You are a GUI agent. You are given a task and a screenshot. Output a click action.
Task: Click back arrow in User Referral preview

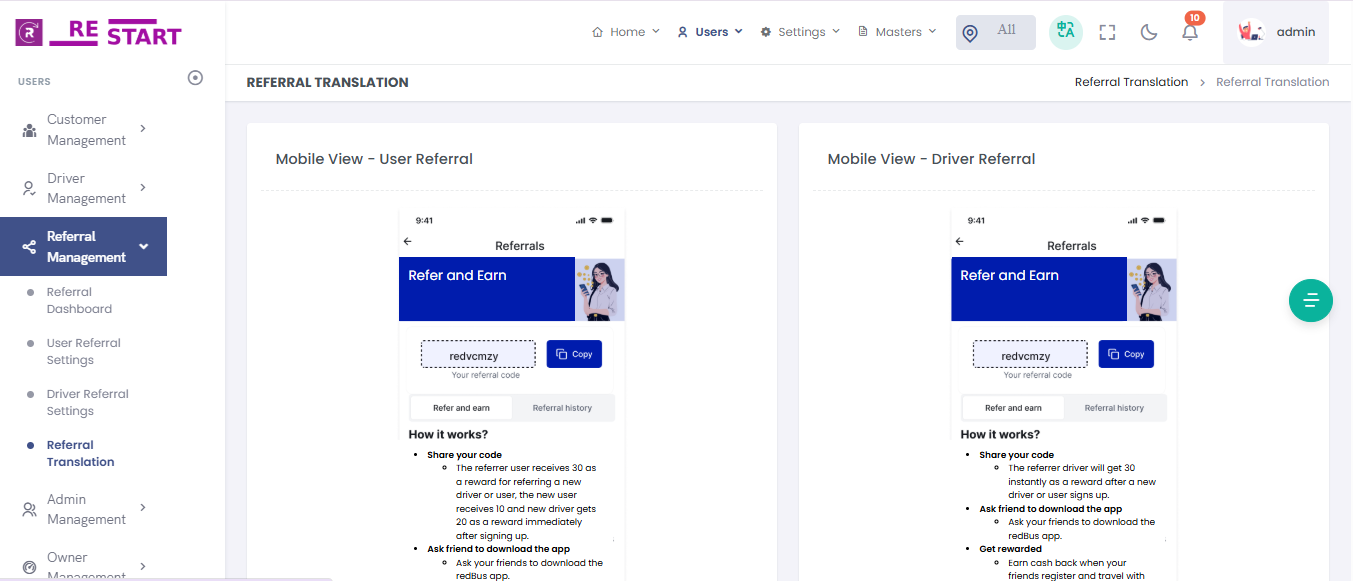click(408, 242)
